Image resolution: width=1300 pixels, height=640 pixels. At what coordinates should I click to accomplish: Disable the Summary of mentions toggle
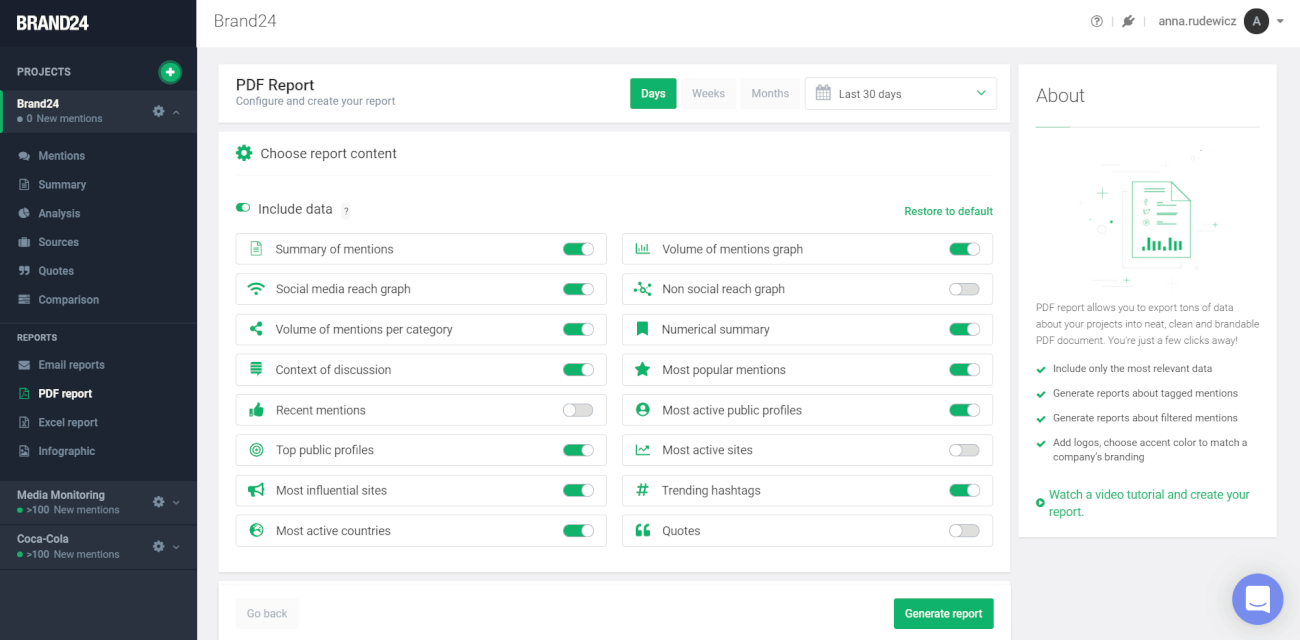(x=578, y=249)
